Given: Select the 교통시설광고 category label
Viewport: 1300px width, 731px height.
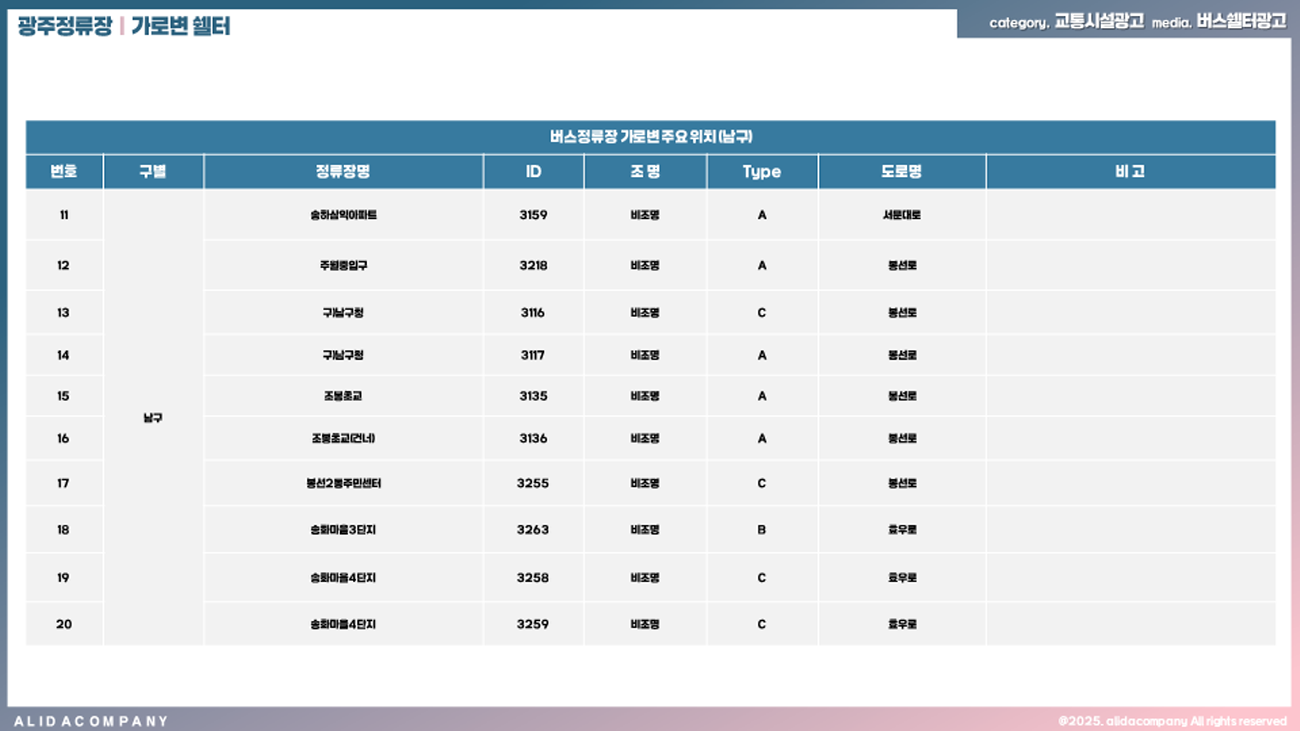Looking at the screenshot, I should tap(1098, 21).
